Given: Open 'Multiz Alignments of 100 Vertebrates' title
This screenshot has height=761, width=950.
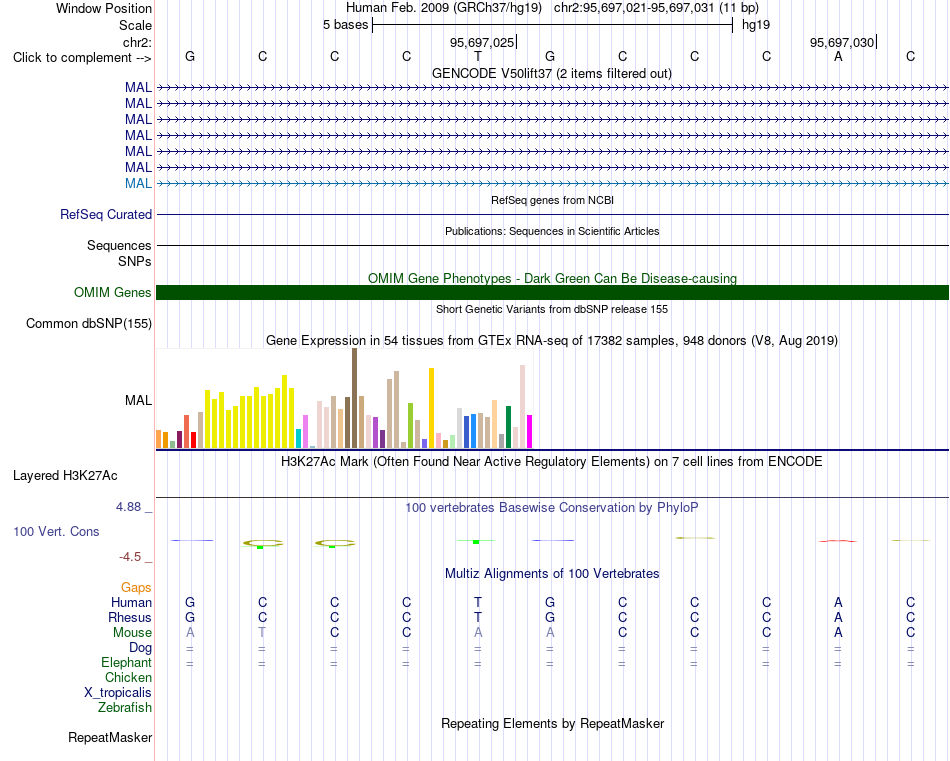Looking at the screenshot, I should point(552,573).
